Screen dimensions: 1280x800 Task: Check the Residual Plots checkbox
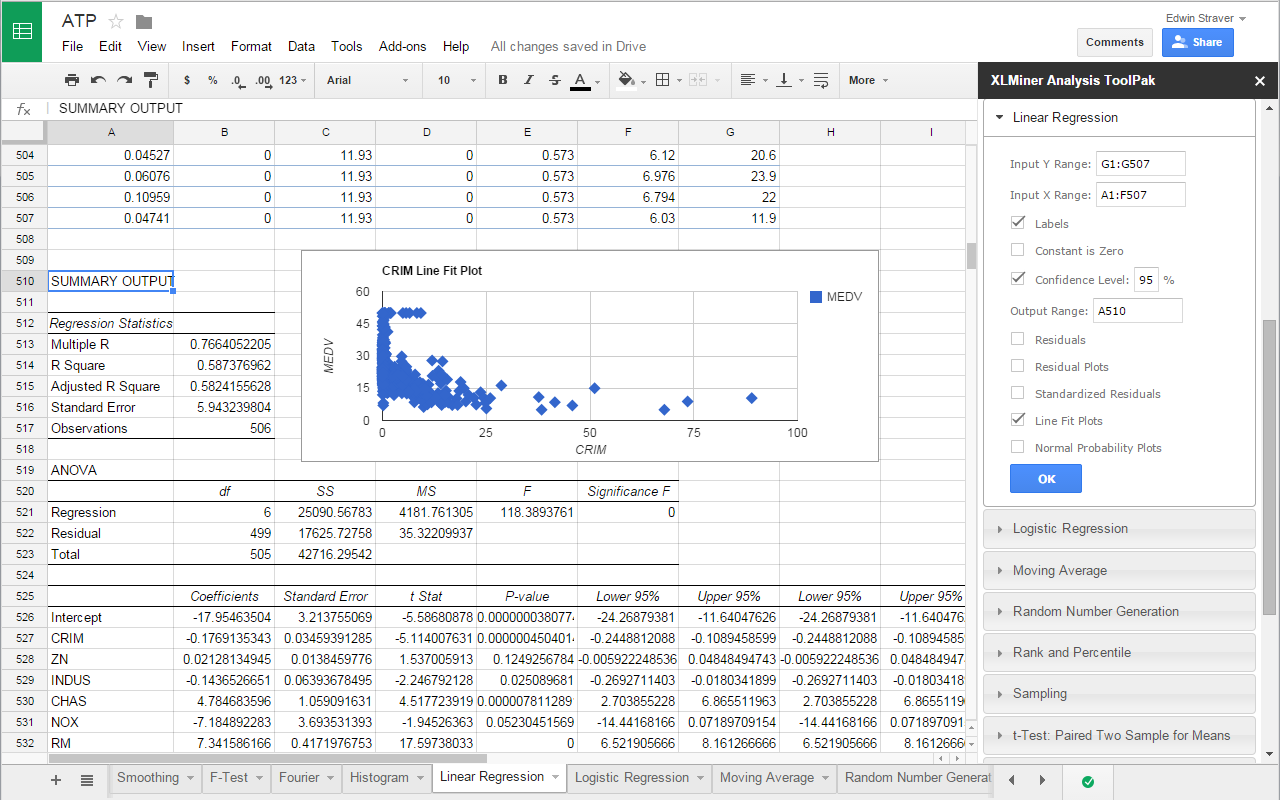[x=1018, y=366]
